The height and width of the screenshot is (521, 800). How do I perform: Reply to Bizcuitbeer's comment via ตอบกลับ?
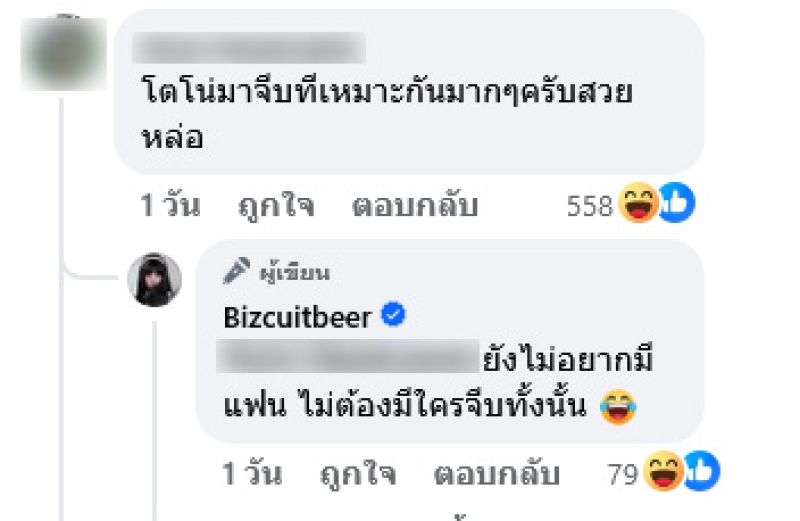pyautogui.click(x=496, y=474)
